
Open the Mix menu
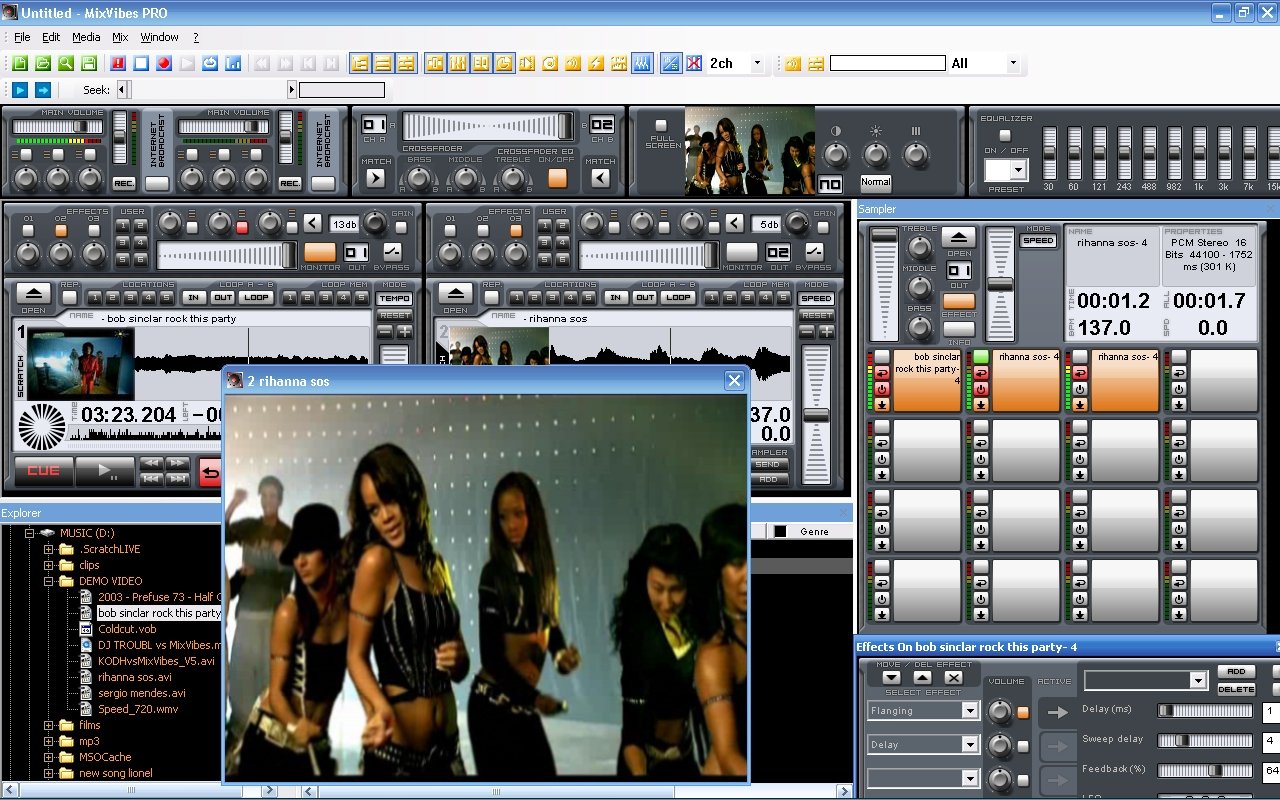pyautogui.click(x=119, y=37)
